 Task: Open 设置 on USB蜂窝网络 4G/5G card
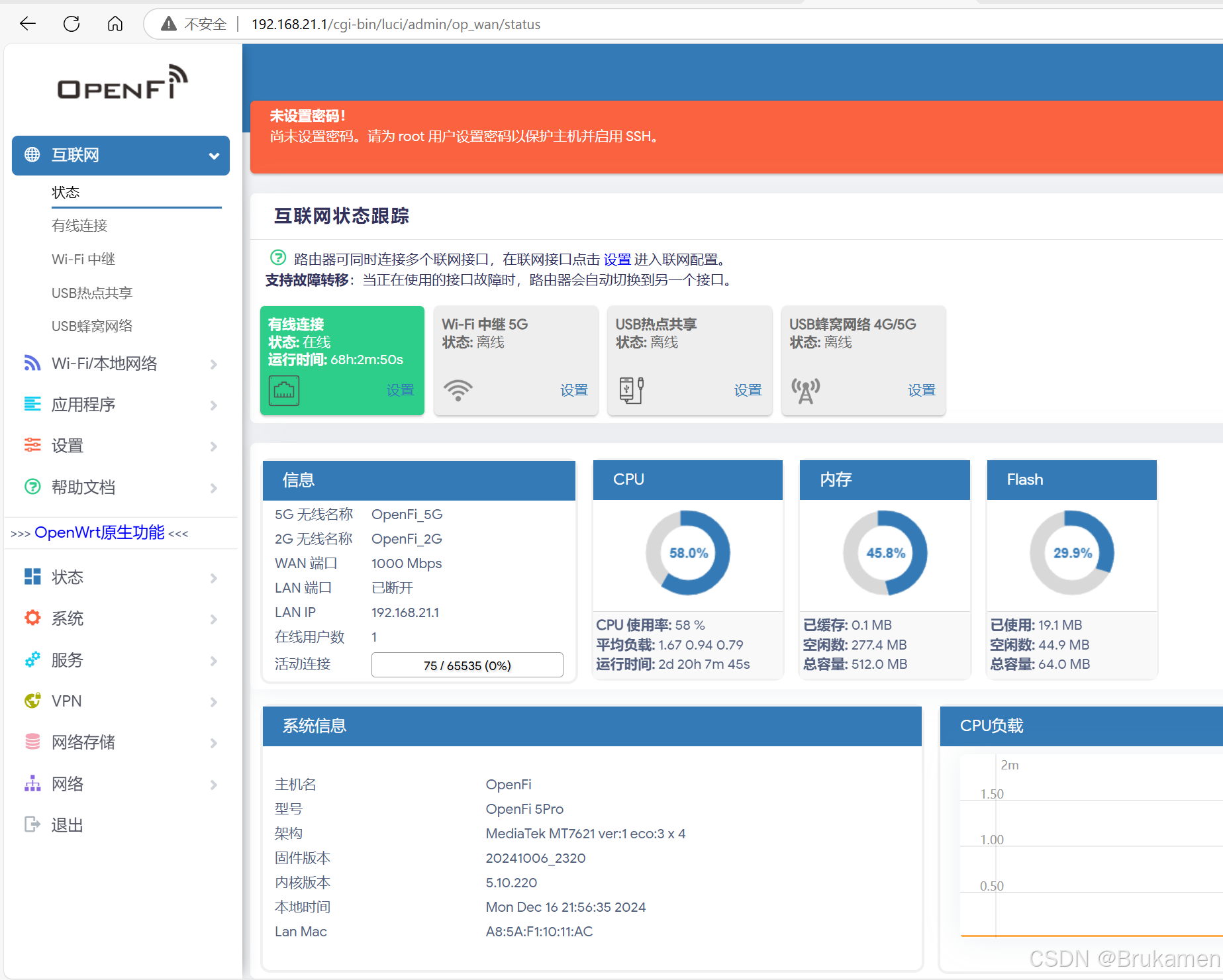pos(922,390)
